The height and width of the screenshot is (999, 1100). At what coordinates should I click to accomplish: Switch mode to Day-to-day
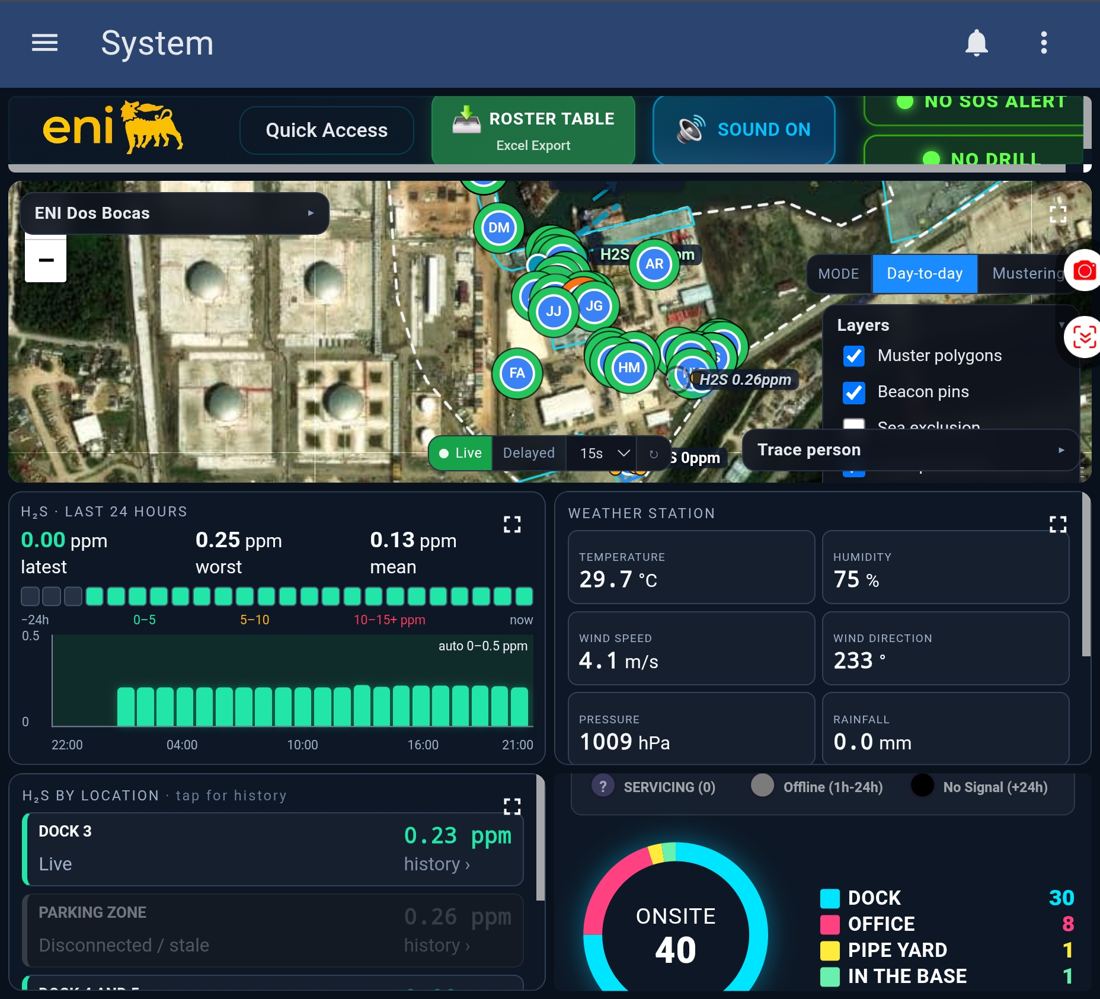pyautogui.click(x=925, y=274)
